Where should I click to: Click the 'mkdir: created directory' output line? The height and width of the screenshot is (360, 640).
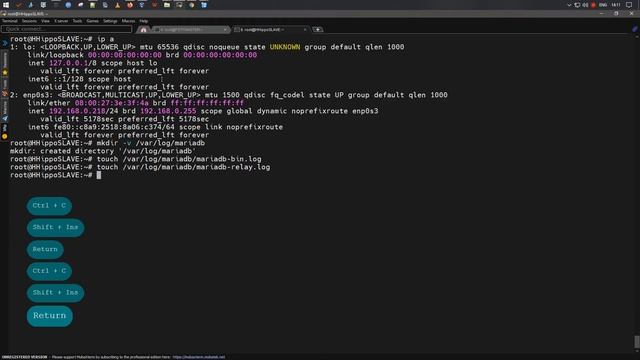(x=103, y=151)
